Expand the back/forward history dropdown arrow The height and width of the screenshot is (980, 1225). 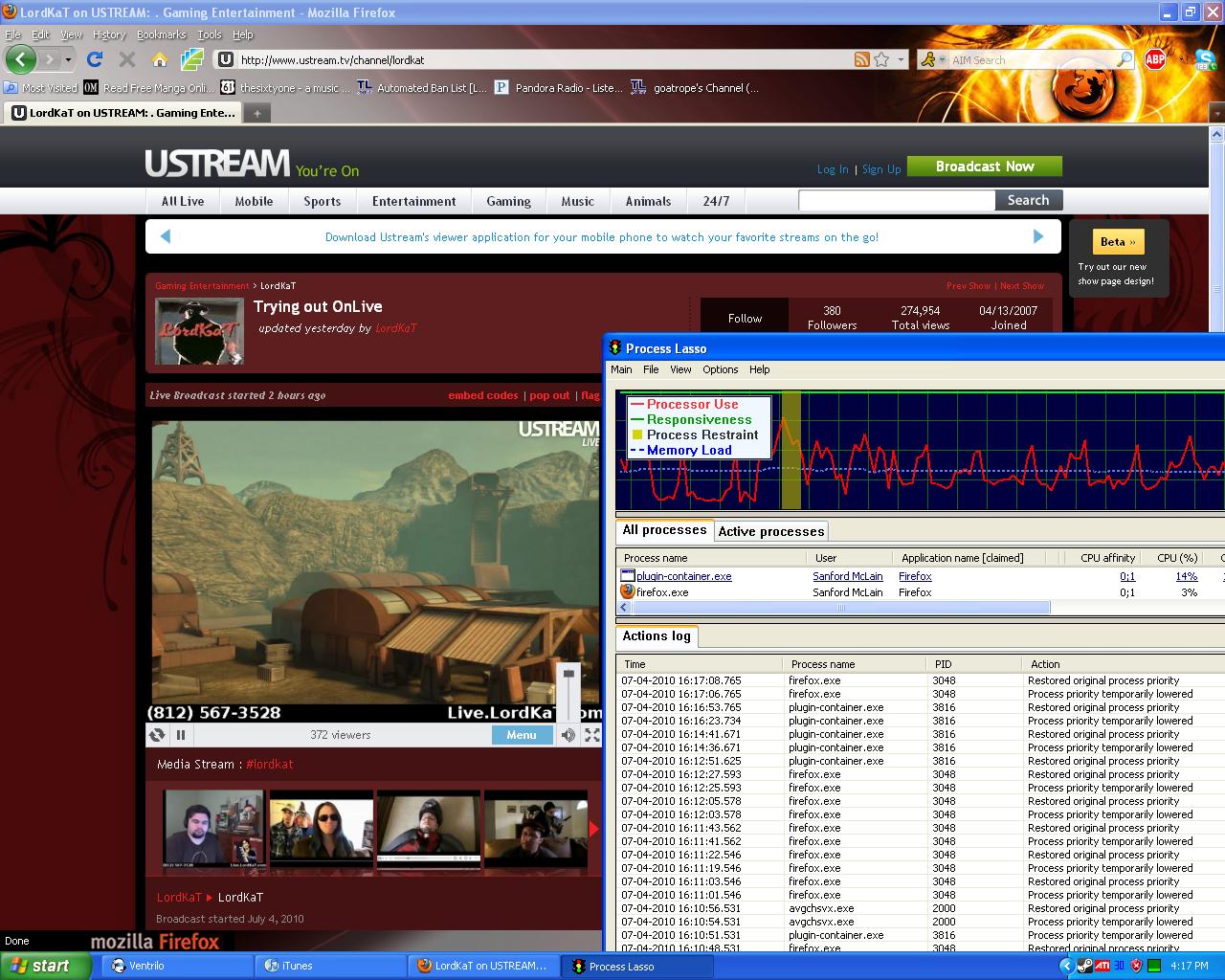68,59
